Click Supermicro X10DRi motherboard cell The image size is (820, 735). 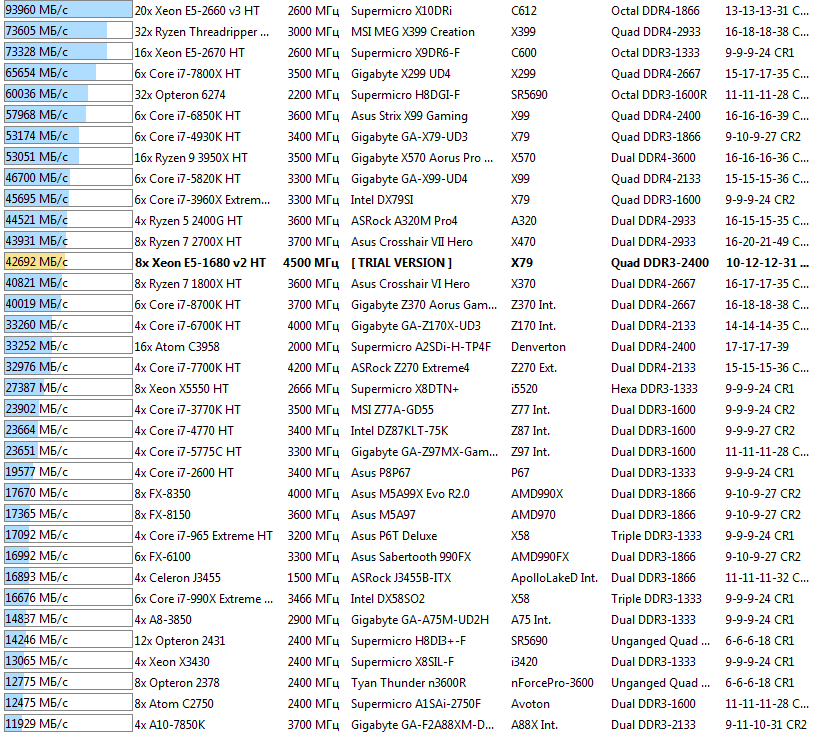[401, 10]
